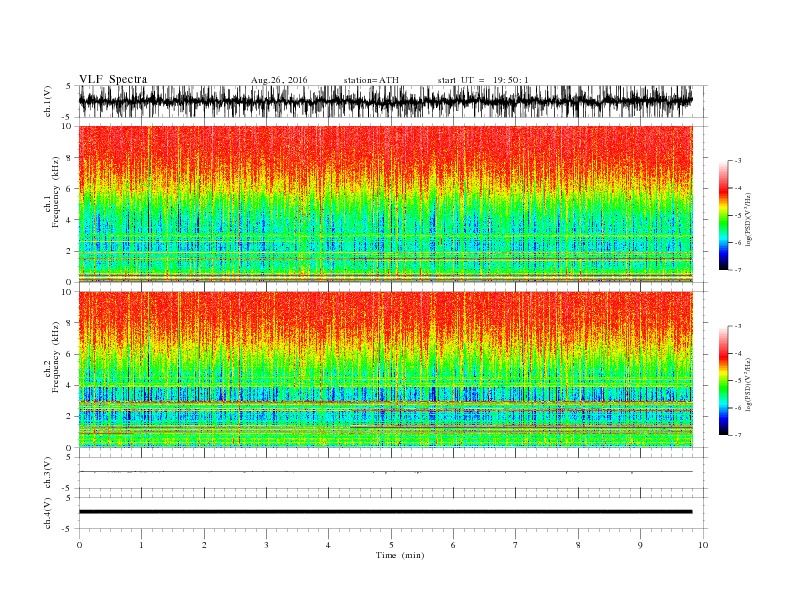Click the ch.1 waveform trace panel
792x612 pixels.
tap(393, 101)
